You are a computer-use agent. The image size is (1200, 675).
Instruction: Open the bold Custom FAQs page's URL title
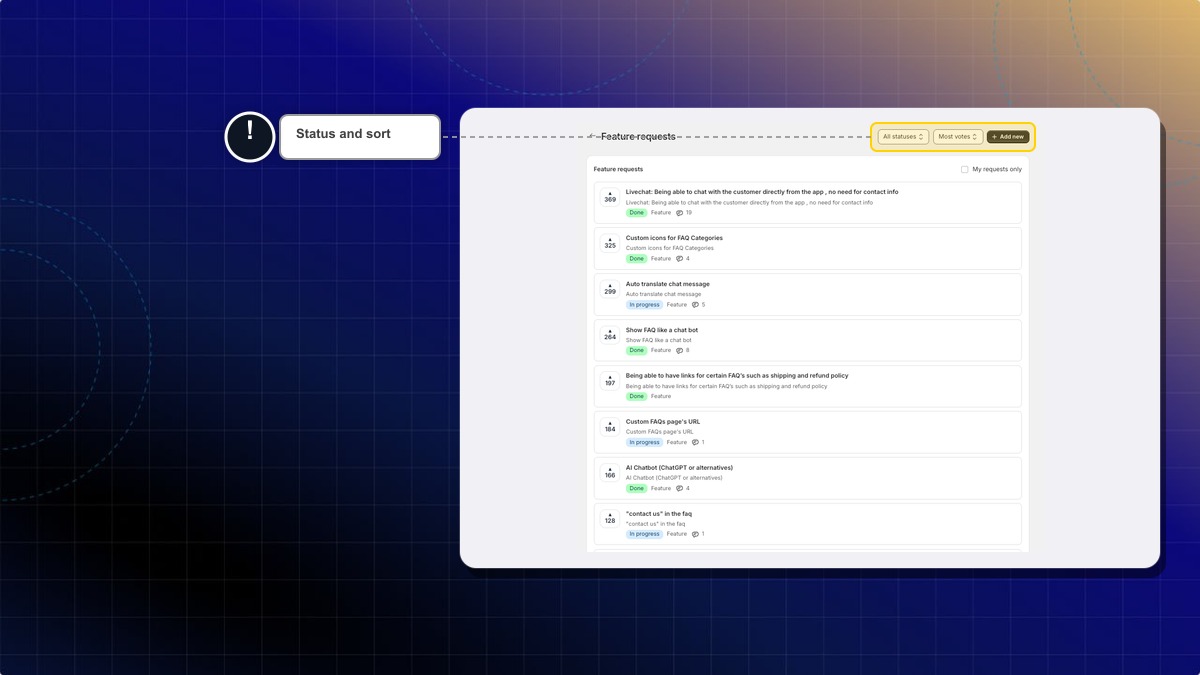click(663, 422)
